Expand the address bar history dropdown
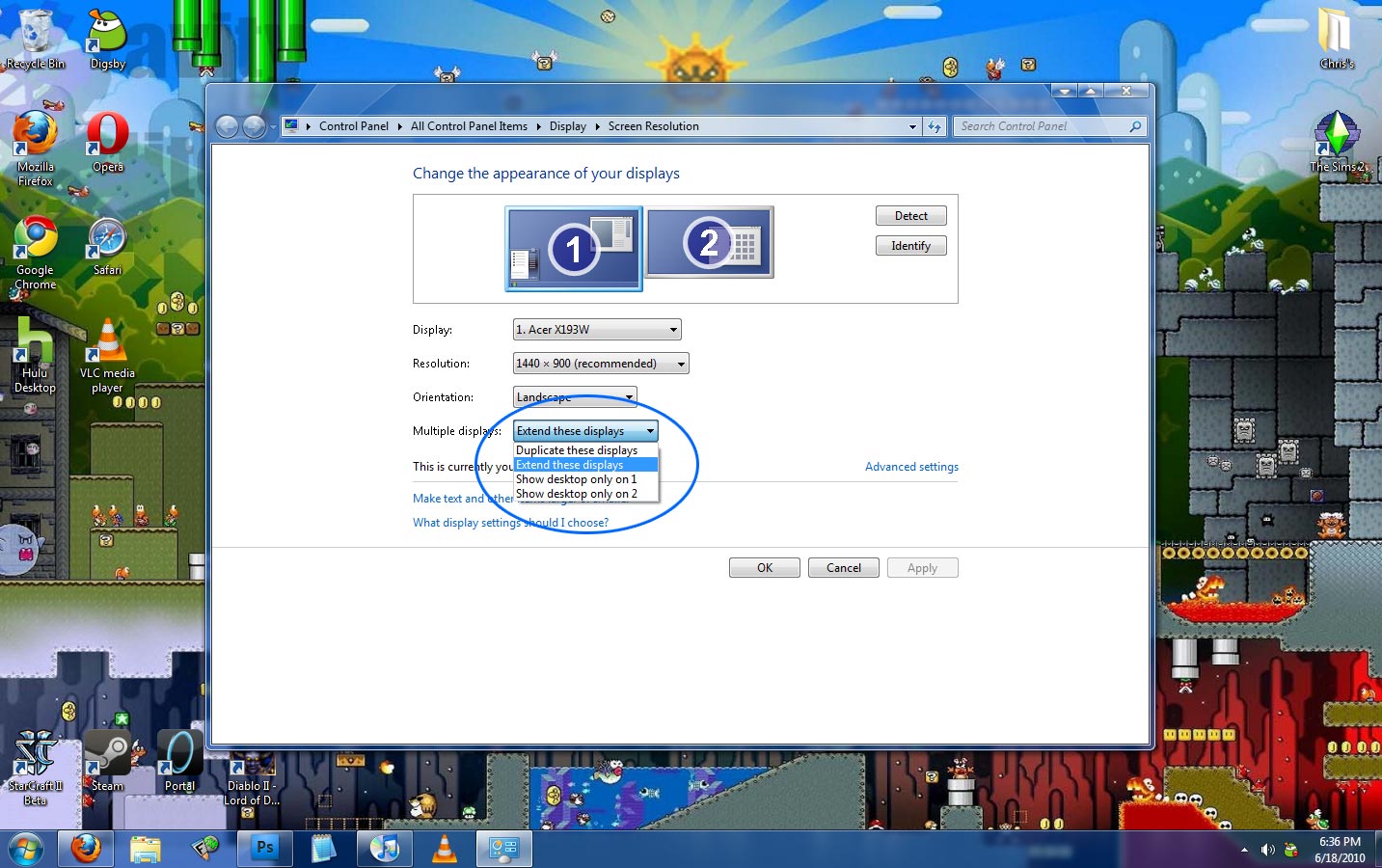The width and height of the screenshot is (1382, 868). click(x=912, y=126)
